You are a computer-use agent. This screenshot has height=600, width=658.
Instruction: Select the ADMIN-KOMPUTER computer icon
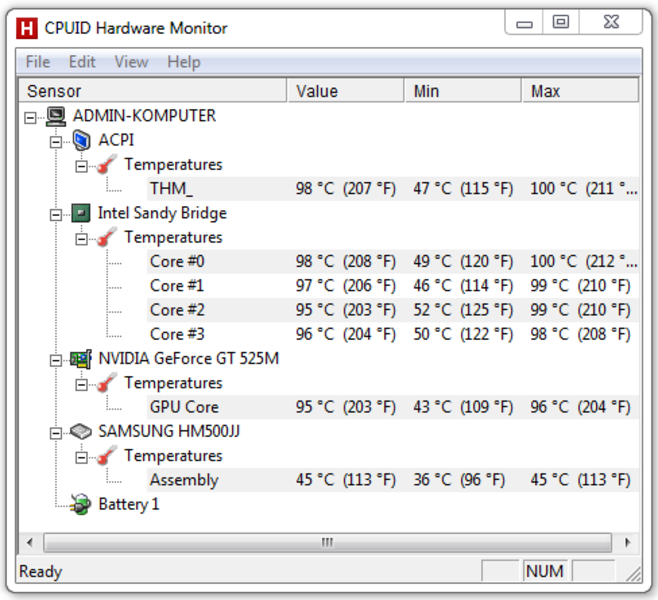click(56, 116)
